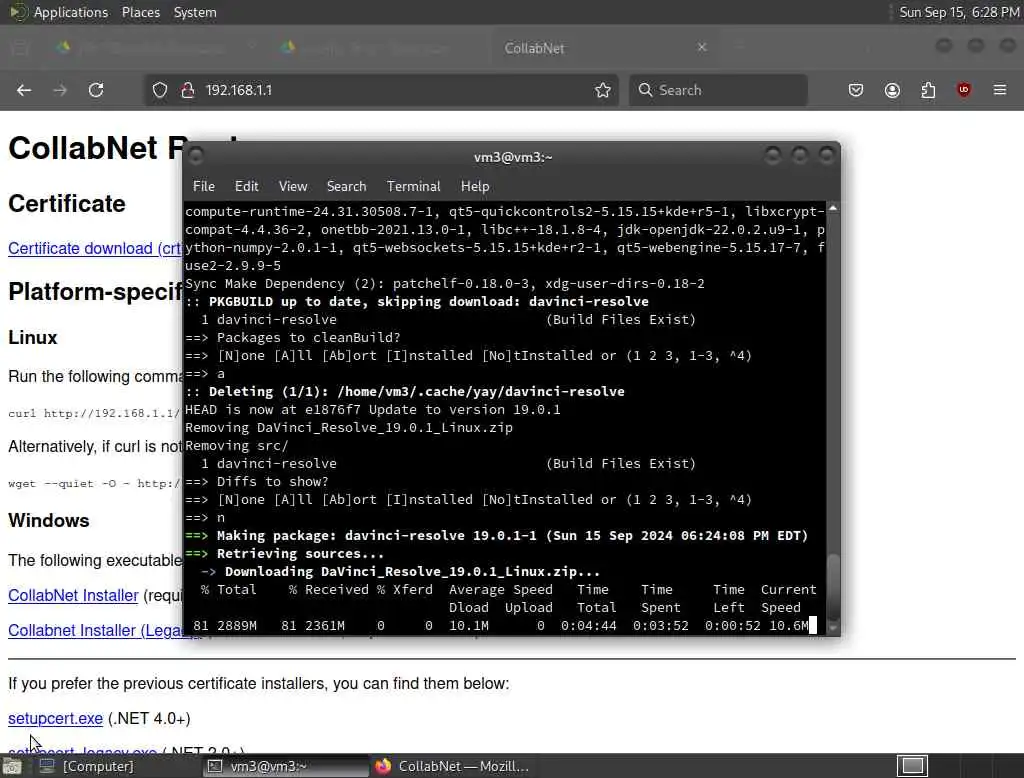Click the insecure padlock icon
The width and height of the screenshot is (1024, 778).
(188, 90)
